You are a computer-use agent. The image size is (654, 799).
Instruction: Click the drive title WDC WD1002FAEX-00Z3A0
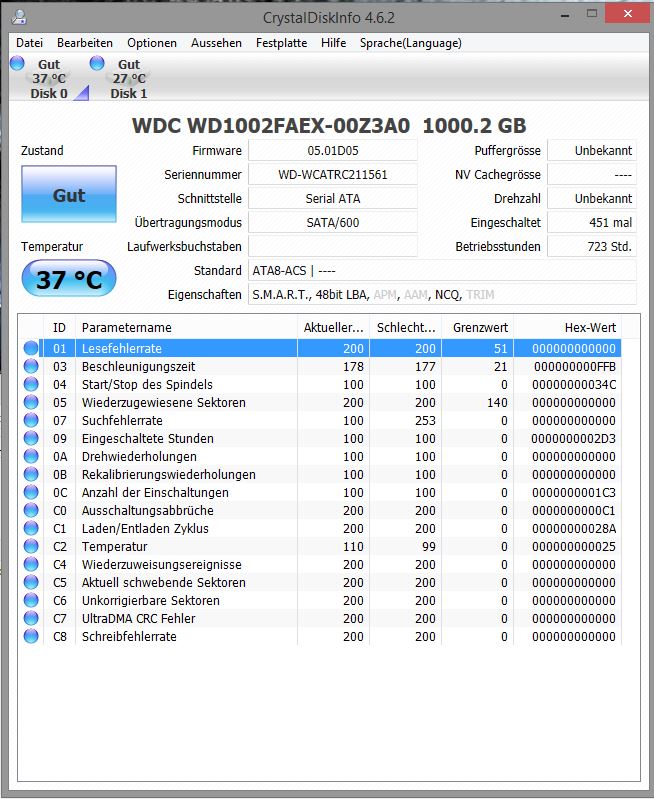click(x=271, y=125)
